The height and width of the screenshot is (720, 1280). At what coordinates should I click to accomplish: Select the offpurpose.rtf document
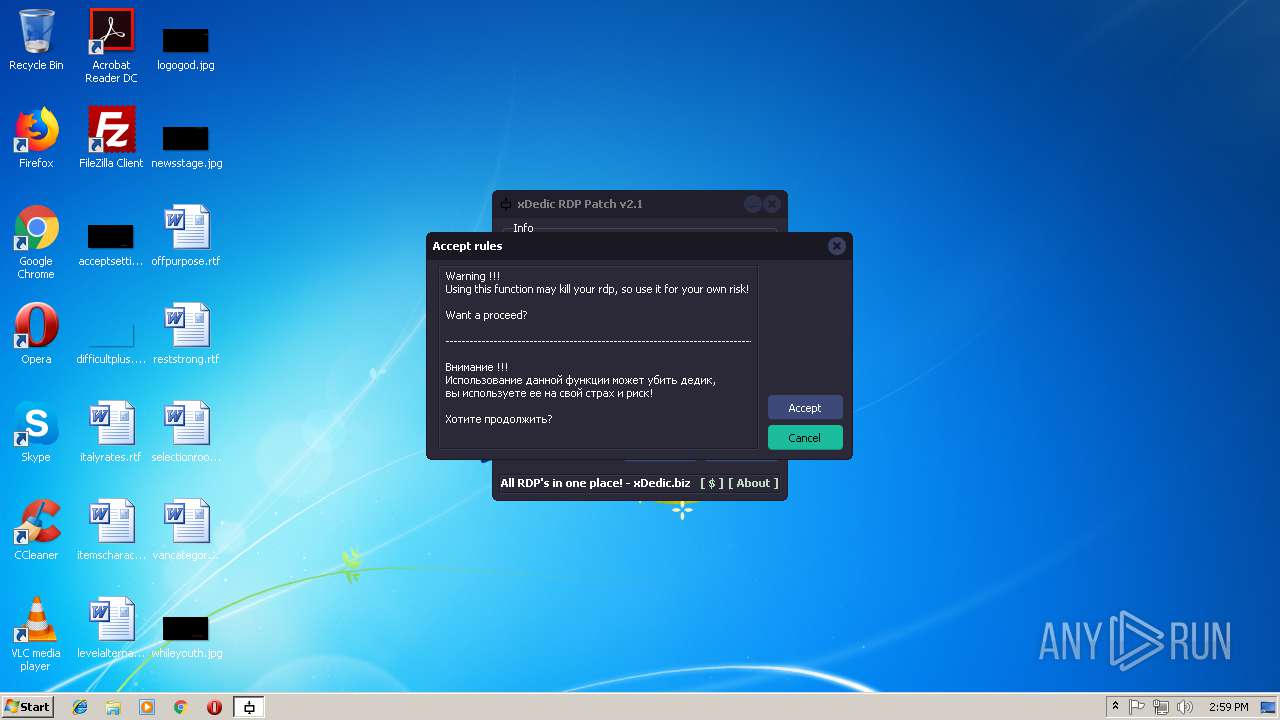pyautogui.click(x=186, y=237)
